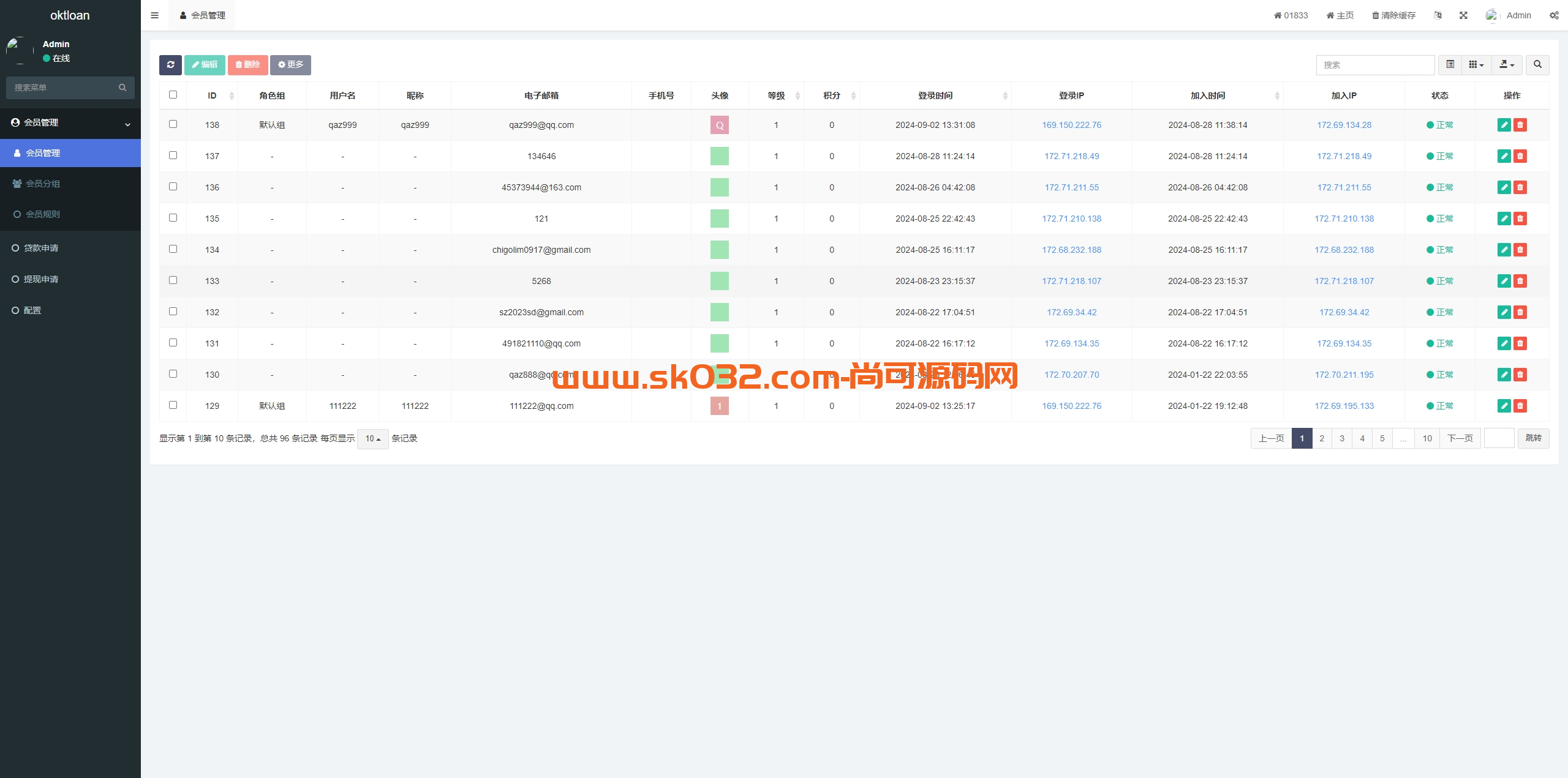
Task: Click the 删除 delete button
Action: pyautogui.click(x=247, y=65)
